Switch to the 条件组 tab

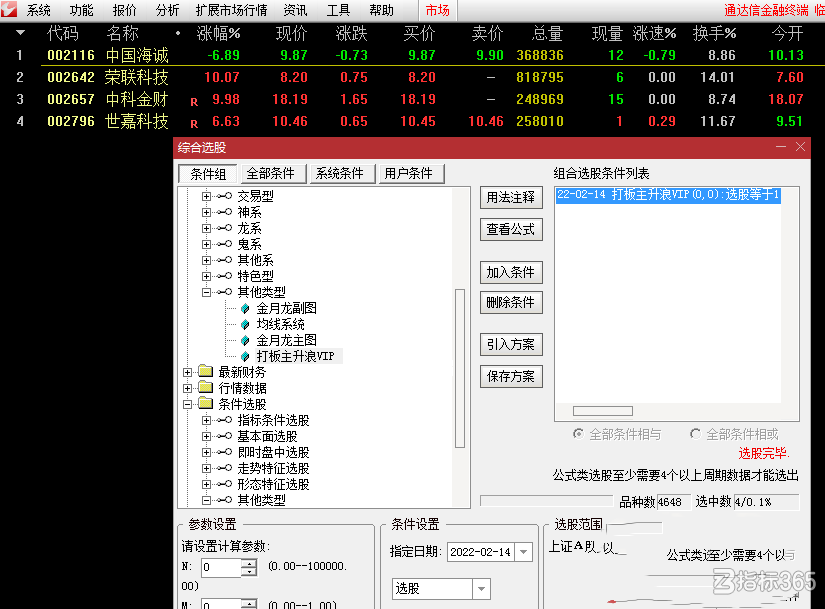click(x=208, y=174)
